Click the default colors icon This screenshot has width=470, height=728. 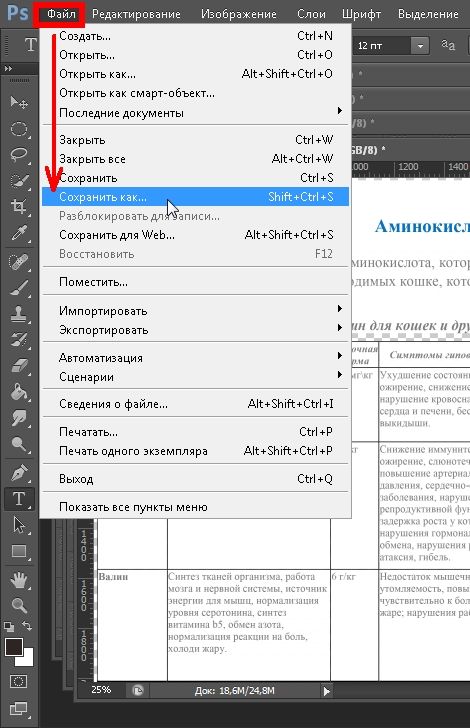coord(9,627)
